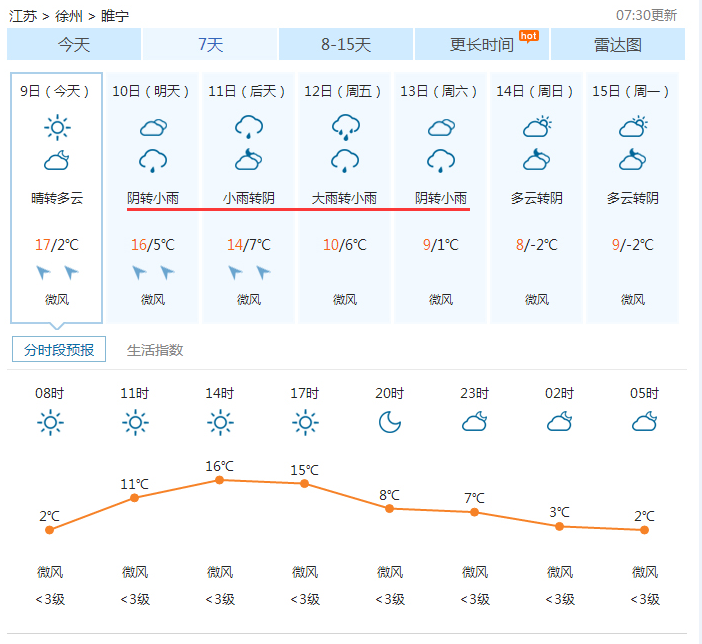Click the heavy rain icon on the 12th

click(x=345, y=127)
